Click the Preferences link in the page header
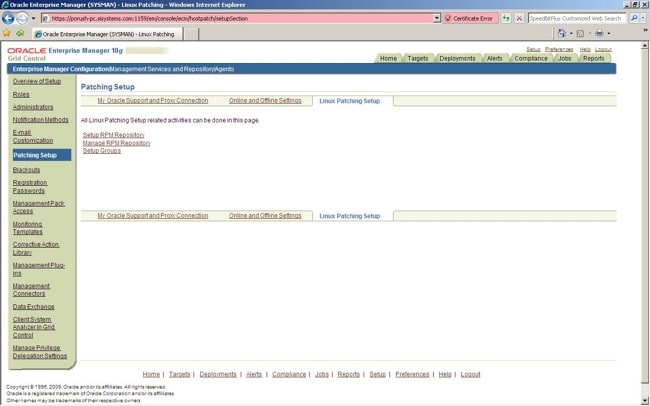This screenshot has width=650, height=406. pyautogui.click(x=559, y=49)
